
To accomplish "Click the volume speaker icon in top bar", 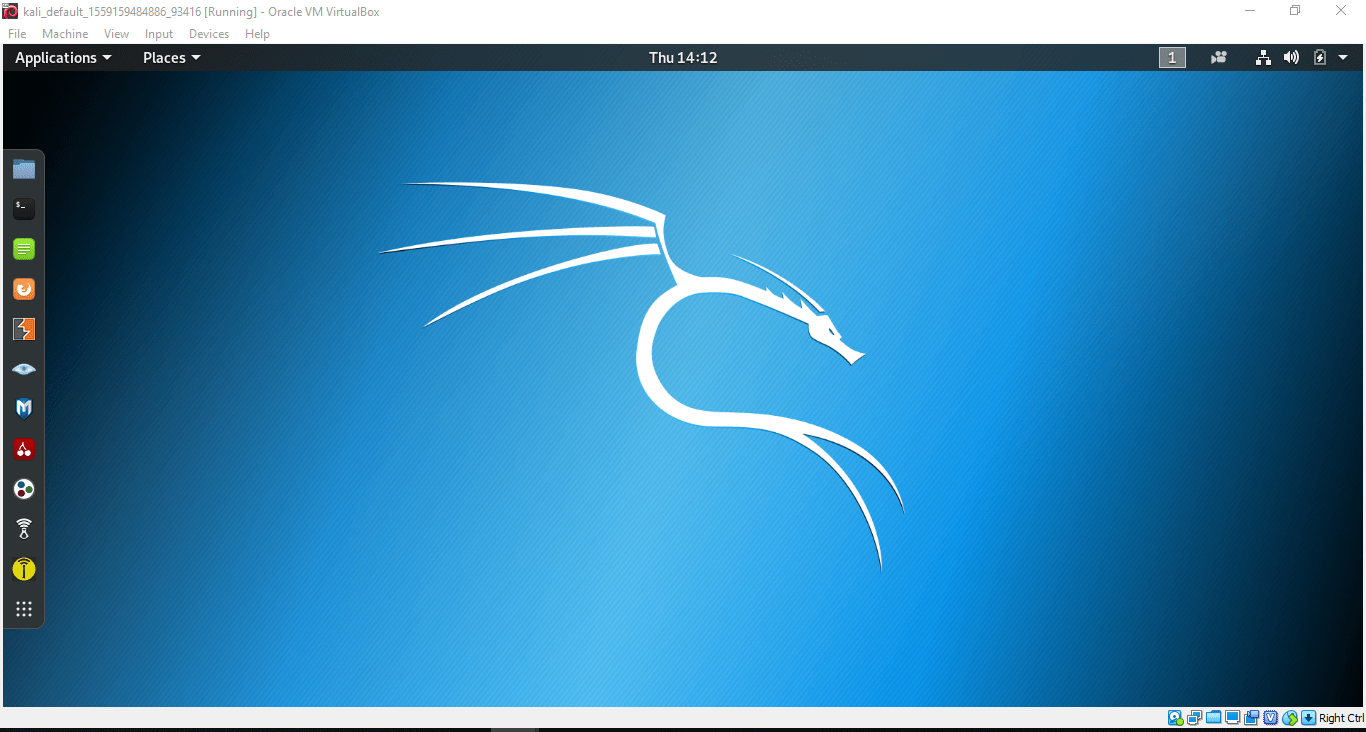I will [x=1291, y=58].
